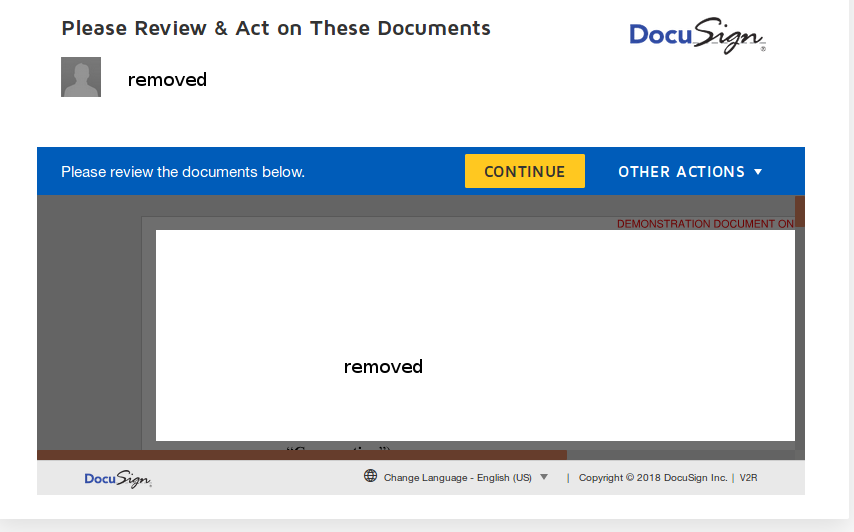854x532 pixels.
Task: Click the DocuSign logo in the footer
Action: coord(118,479)
